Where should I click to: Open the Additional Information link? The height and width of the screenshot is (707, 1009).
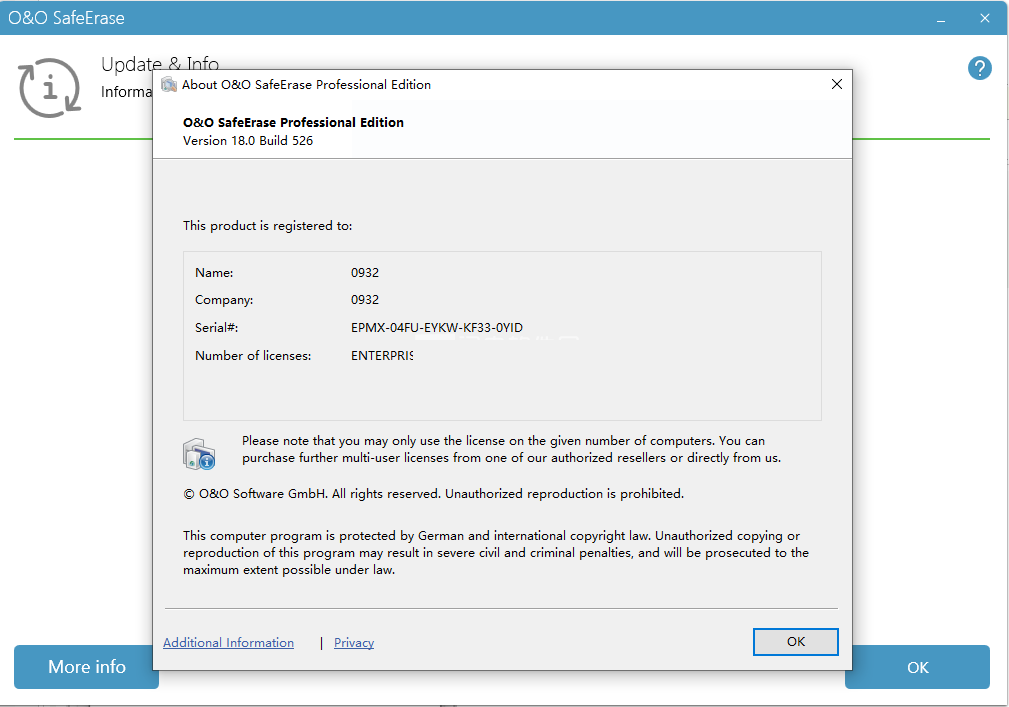coord(228,643)
